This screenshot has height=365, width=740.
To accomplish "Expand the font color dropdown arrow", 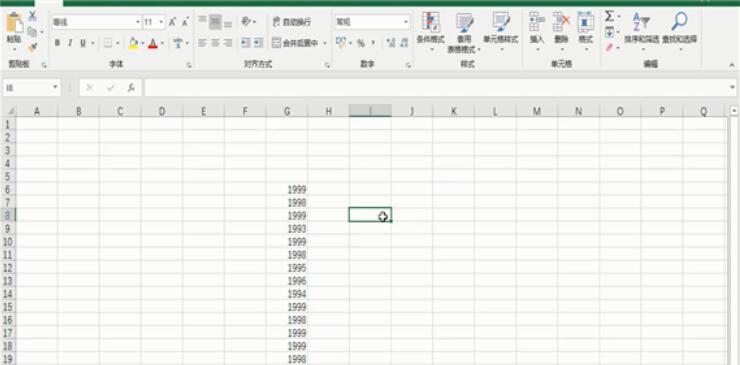I will click(162, 43).
